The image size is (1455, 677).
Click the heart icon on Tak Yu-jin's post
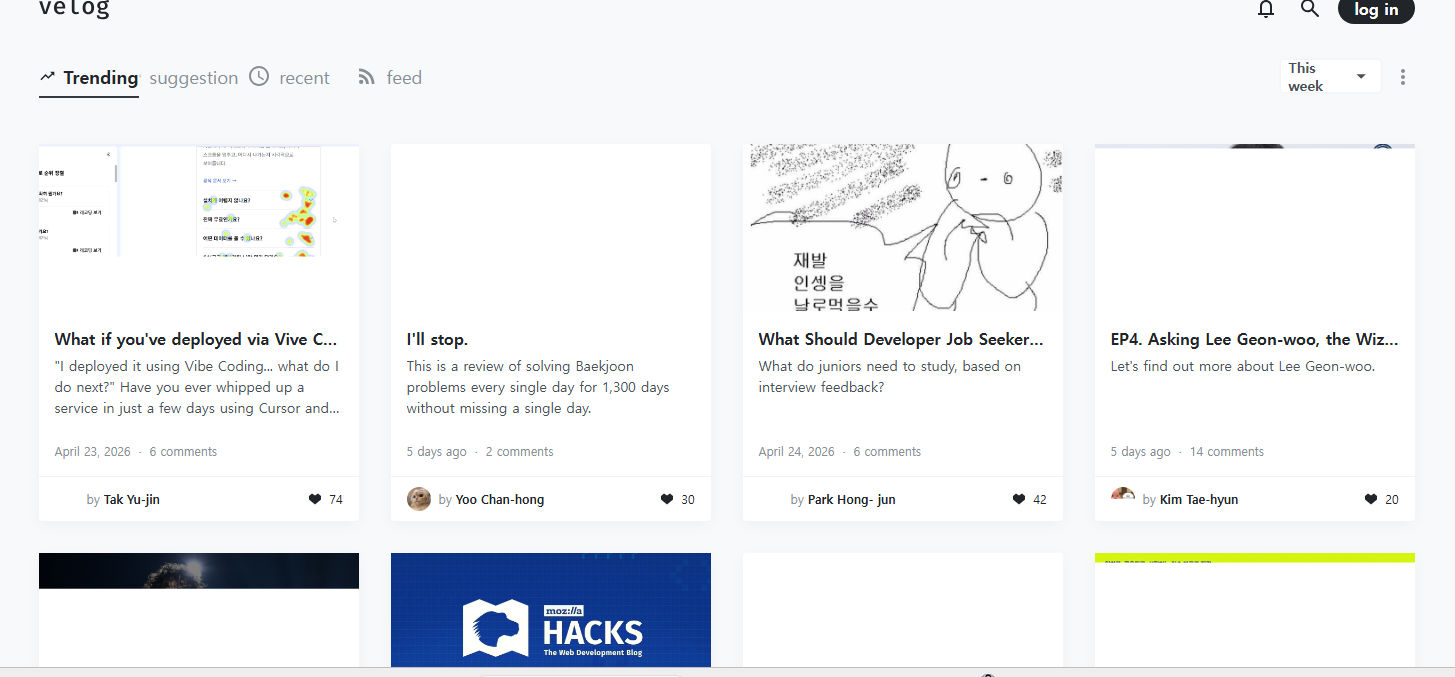pos(315,499)
